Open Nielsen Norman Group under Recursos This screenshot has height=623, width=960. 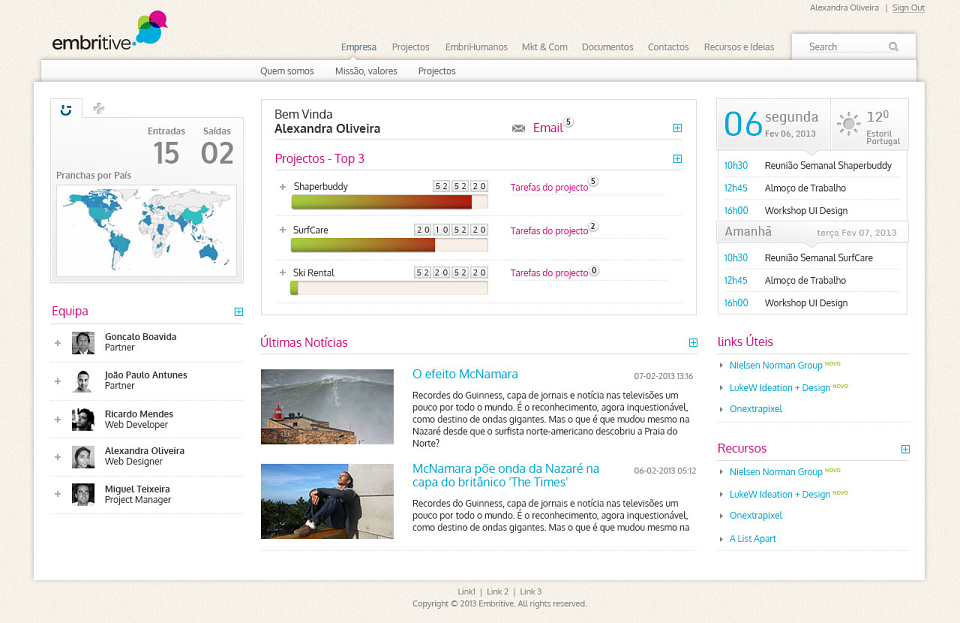pos(776,472)
